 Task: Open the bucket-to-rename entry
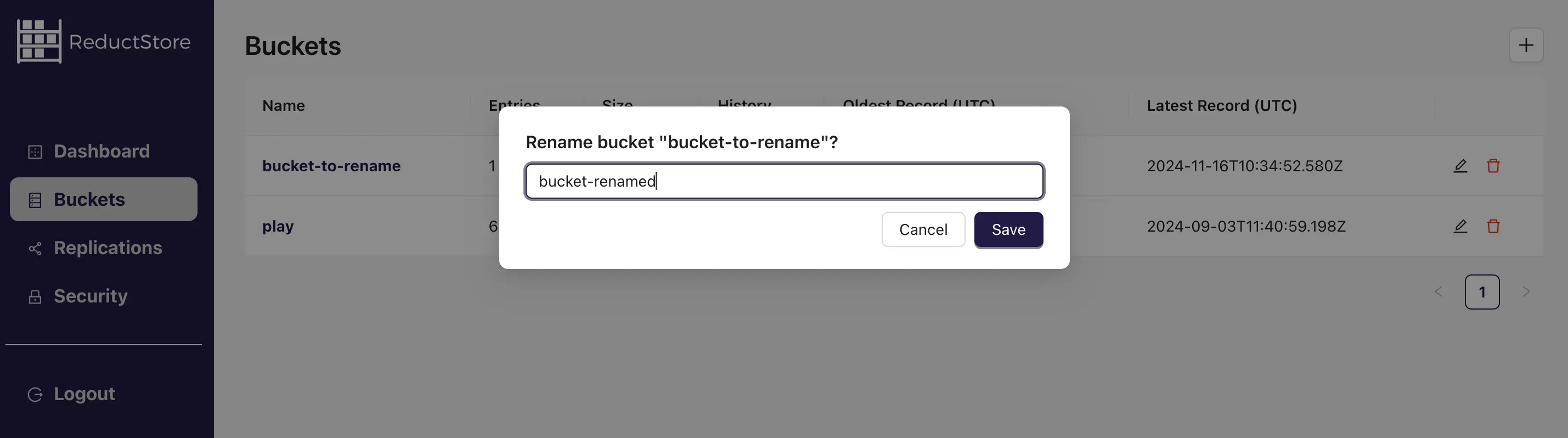pos(331,166)
